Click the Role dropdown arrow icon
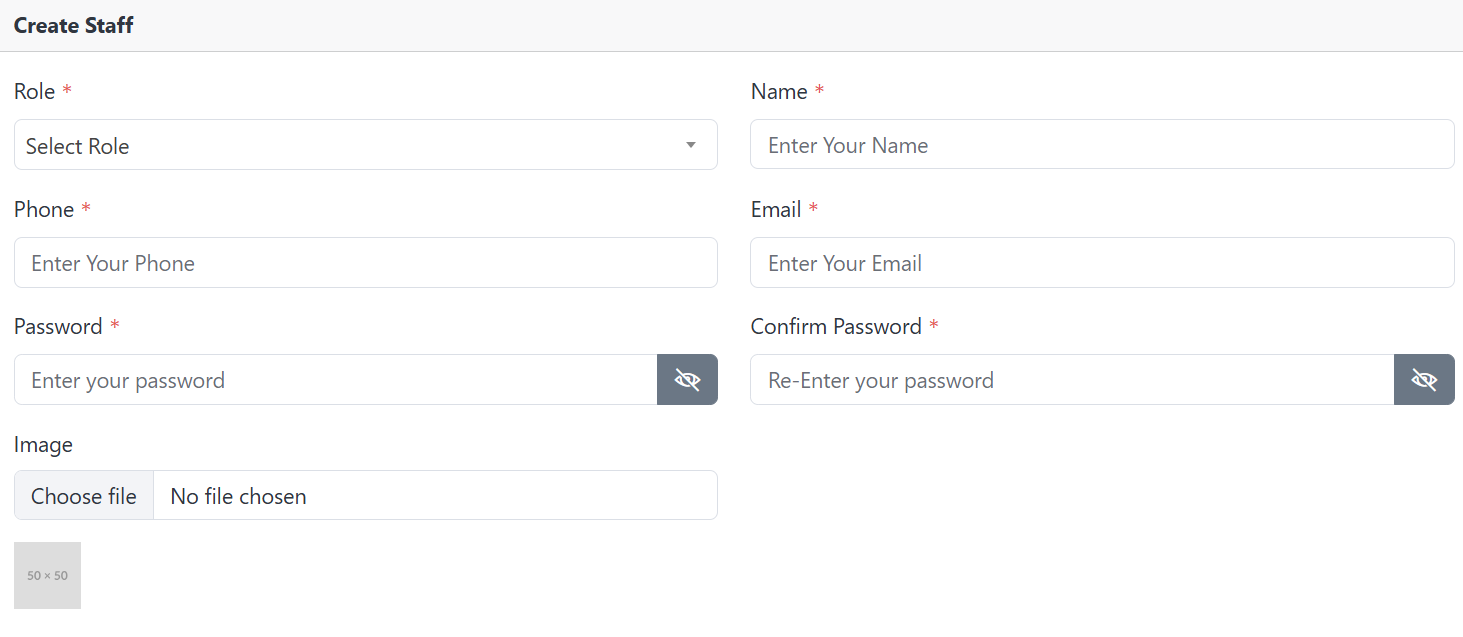 [x=691, y=146]
